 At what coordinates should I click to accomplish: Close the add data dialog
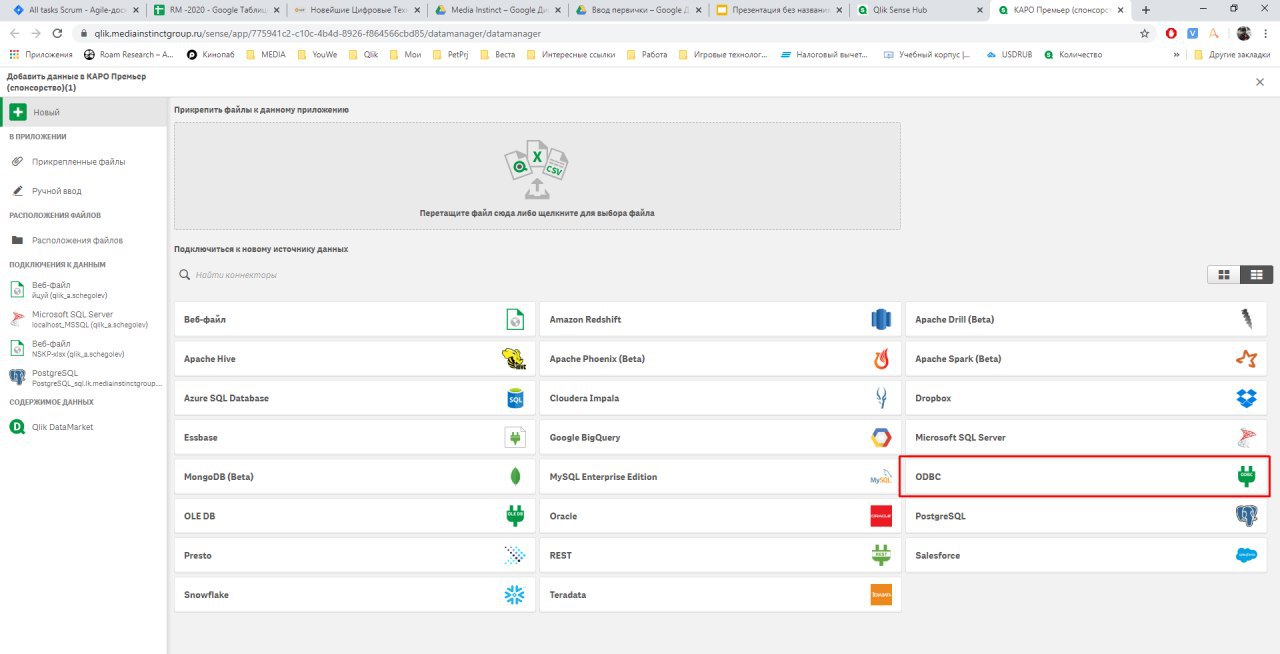click(x=1260, y=82)
